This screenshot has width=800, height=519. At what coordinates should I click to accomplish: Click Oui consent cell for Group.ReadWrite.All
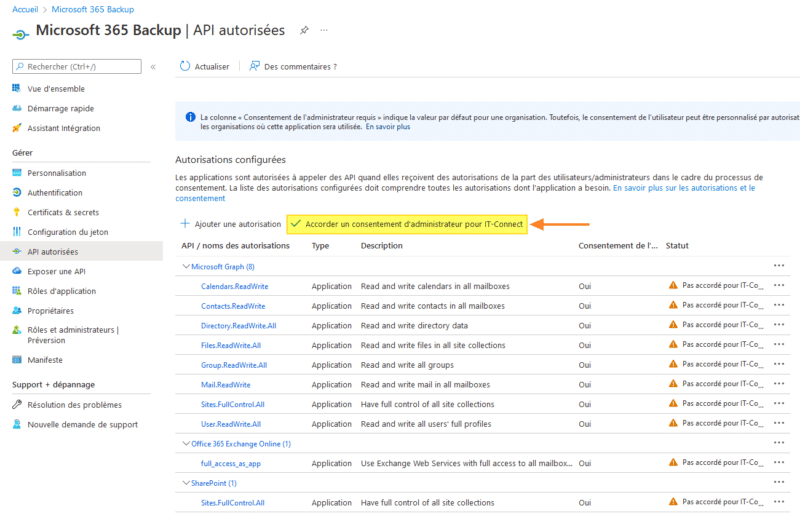click(585, 365)
